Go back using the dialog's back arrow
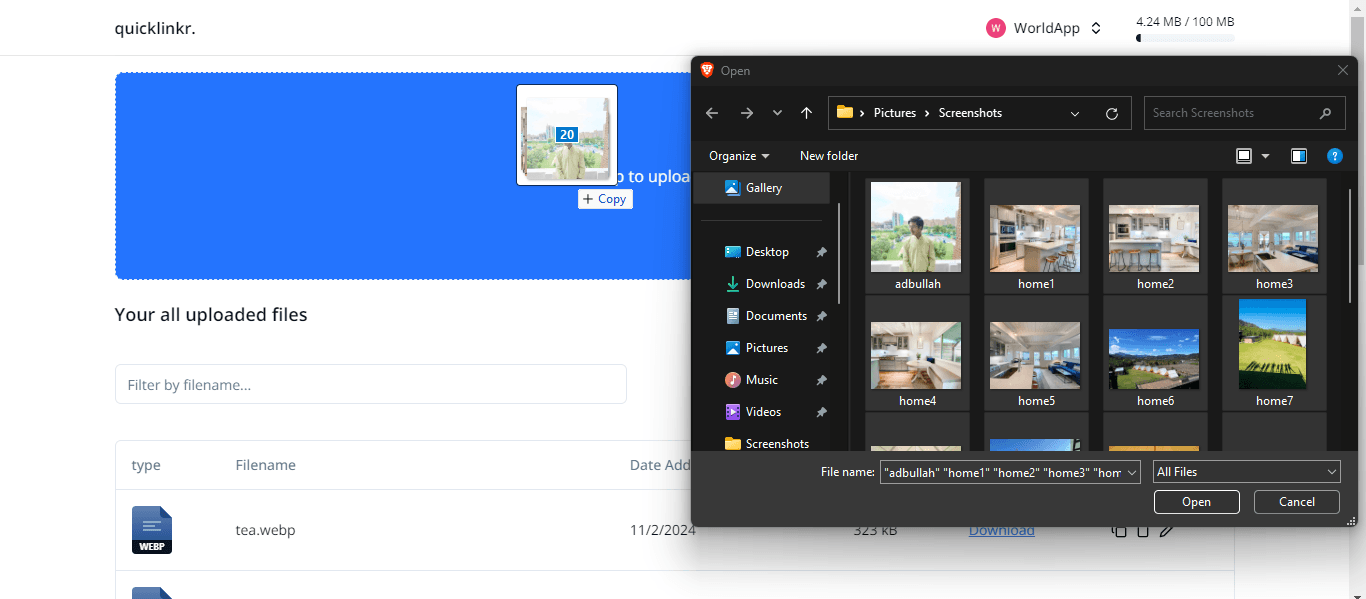The height and width of the screenshot is (599, 1366). point(712,113)
